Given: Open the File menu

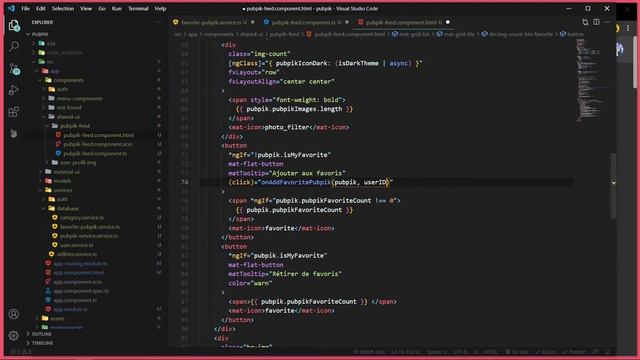Looking at the screenshot, I should click(x=25, y=8).
